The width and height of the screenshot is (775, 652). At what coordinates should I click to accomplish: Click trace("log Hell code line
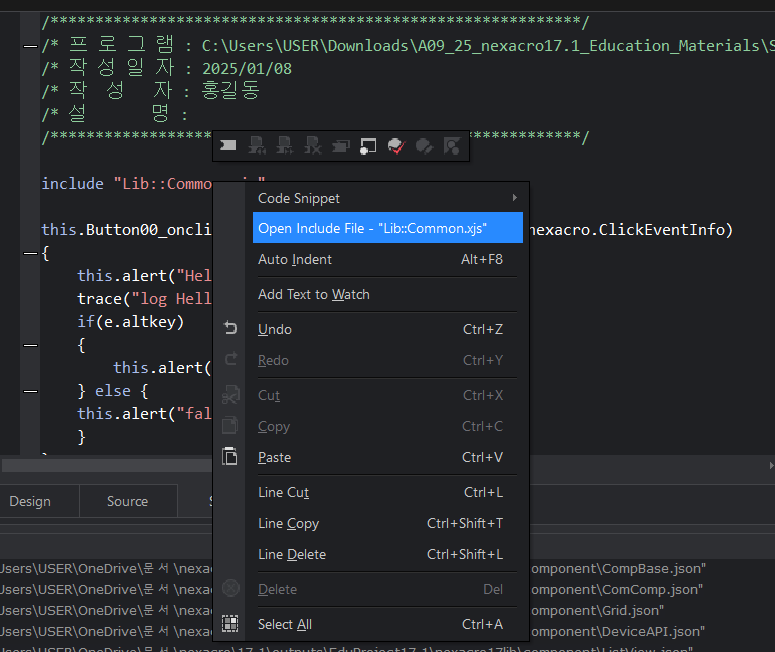pyautogui.click(x=144, y=299)
